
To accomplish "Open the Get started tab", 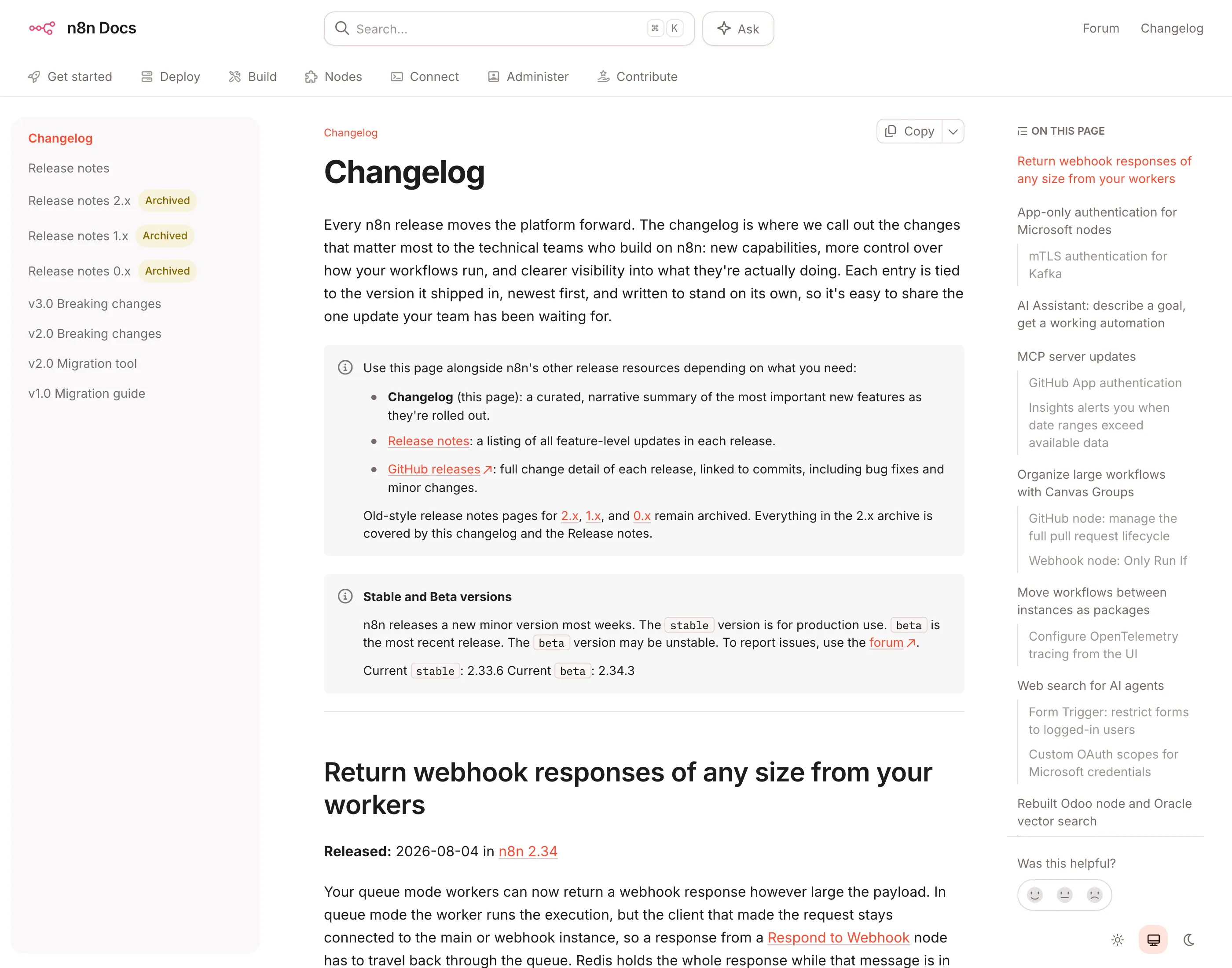I will click(70, 77).
